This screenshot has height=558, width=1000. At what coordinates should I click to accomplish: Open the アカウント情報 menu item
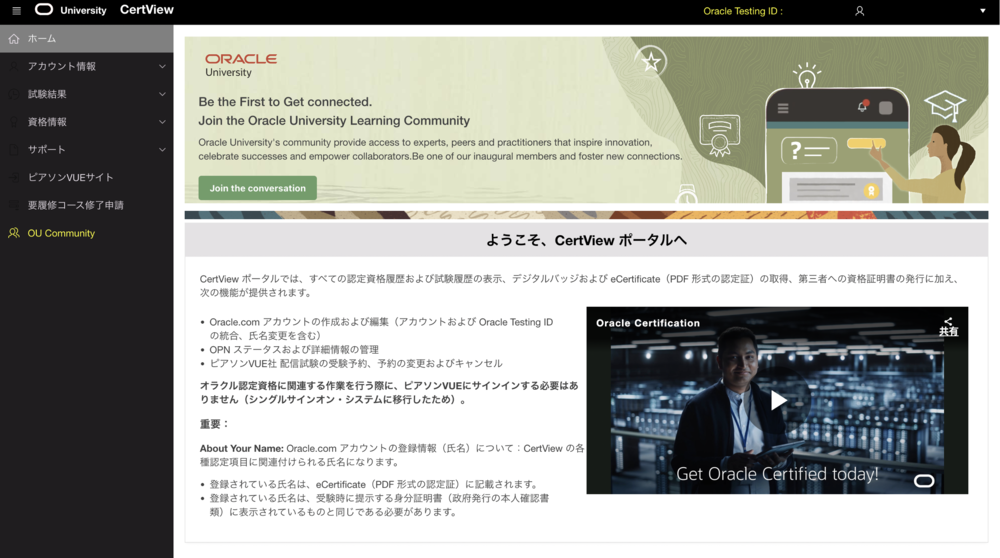pos(87,66)
